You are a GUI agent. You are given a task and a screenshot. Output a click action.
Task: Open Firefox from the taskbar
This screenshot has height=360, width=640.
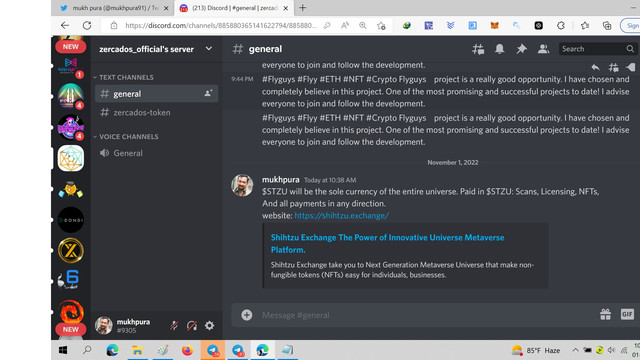pos(187,350)
